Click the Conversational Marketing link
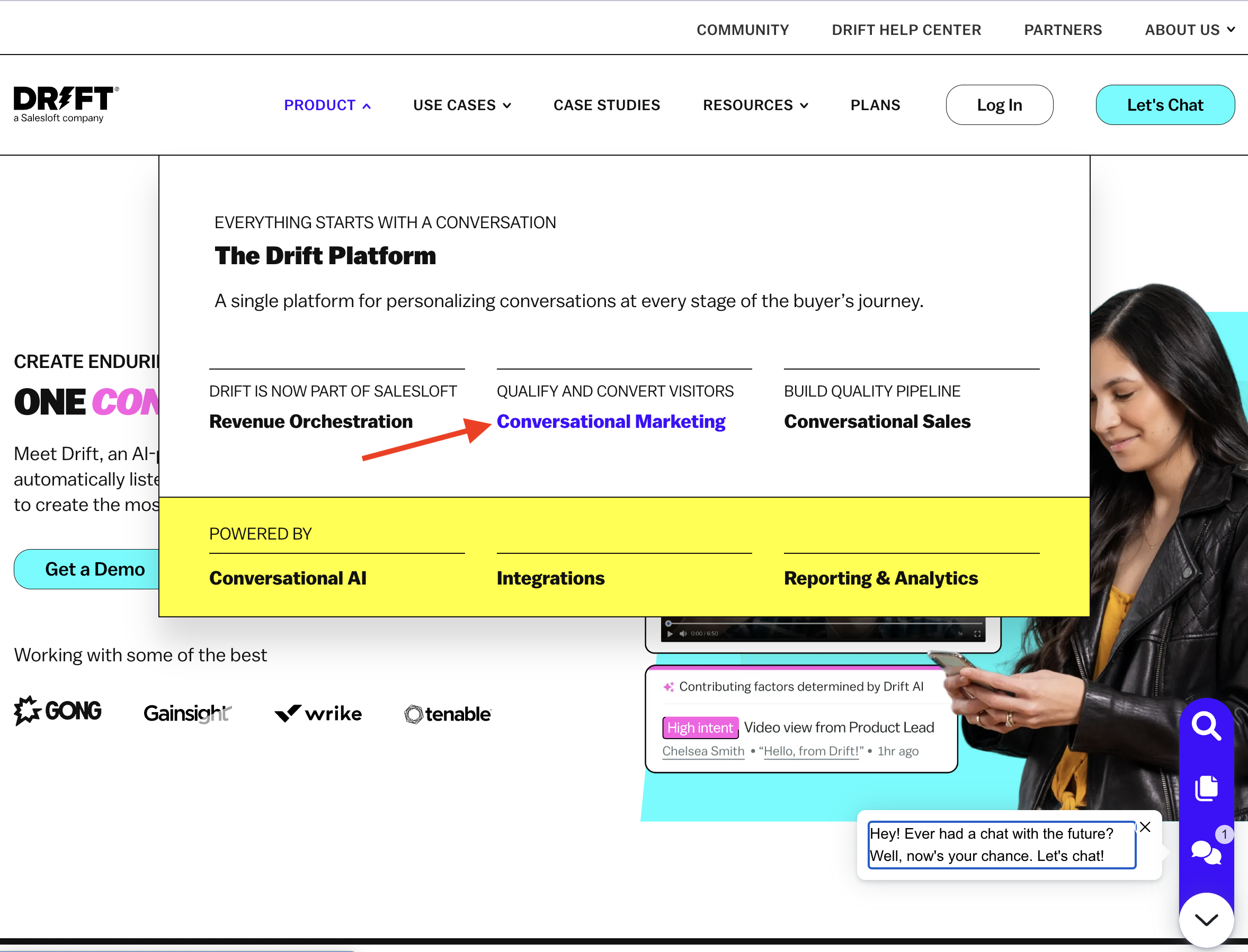 (x=611, y=421)
